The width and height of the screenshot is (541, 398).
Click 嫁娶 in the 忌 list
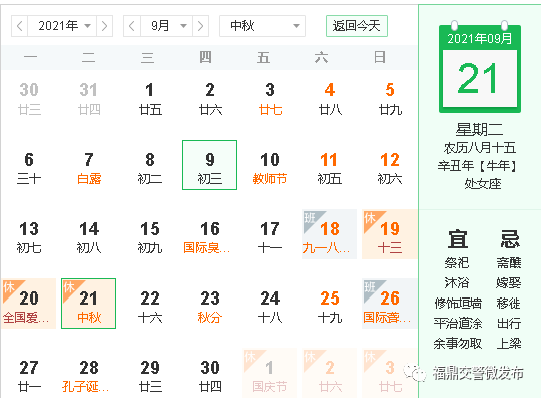click(509, 283)
